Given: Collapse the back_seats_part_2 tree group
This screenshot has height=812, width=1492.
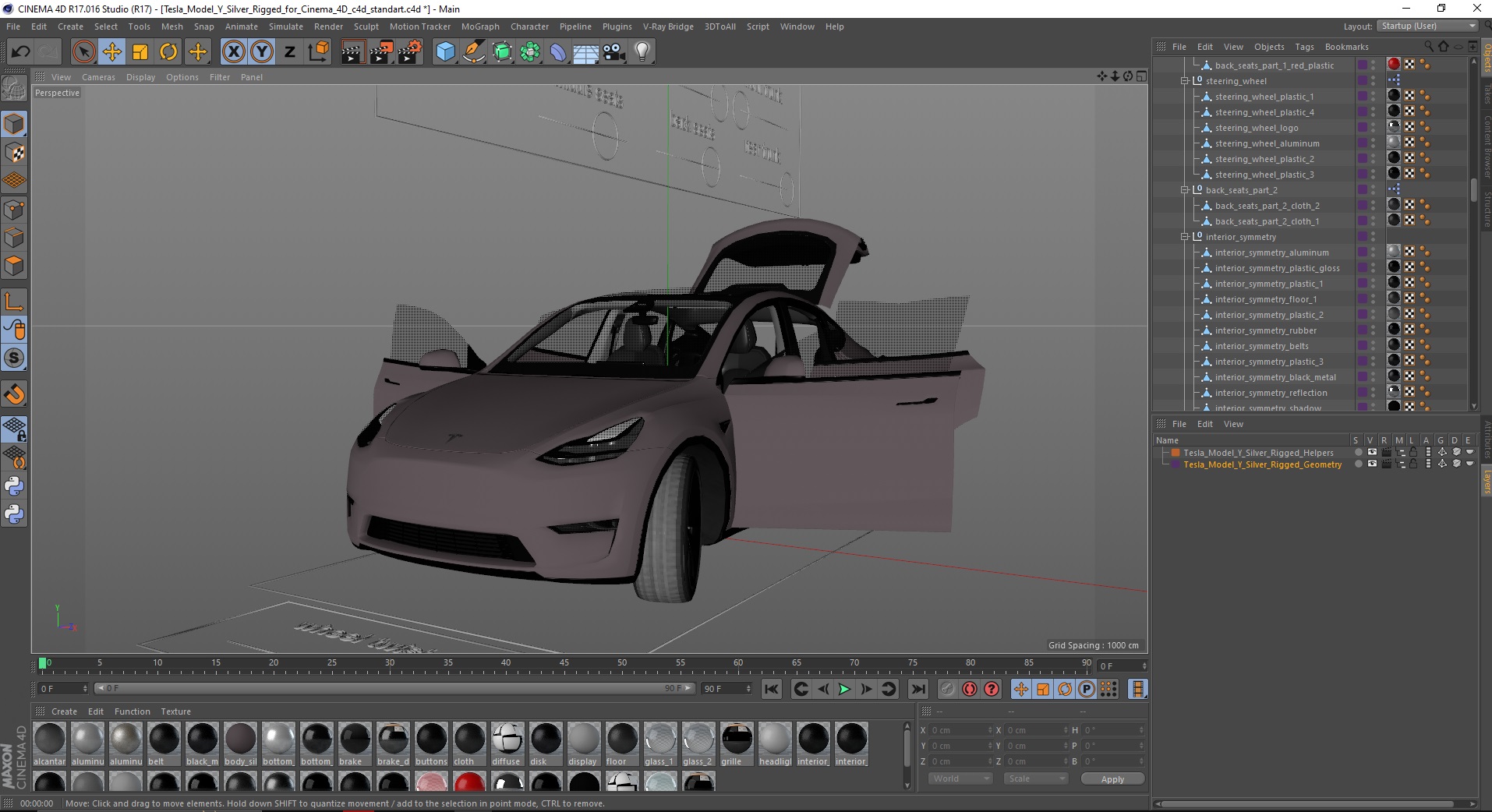Looking at the screenshot, I should coord(1185,190).
